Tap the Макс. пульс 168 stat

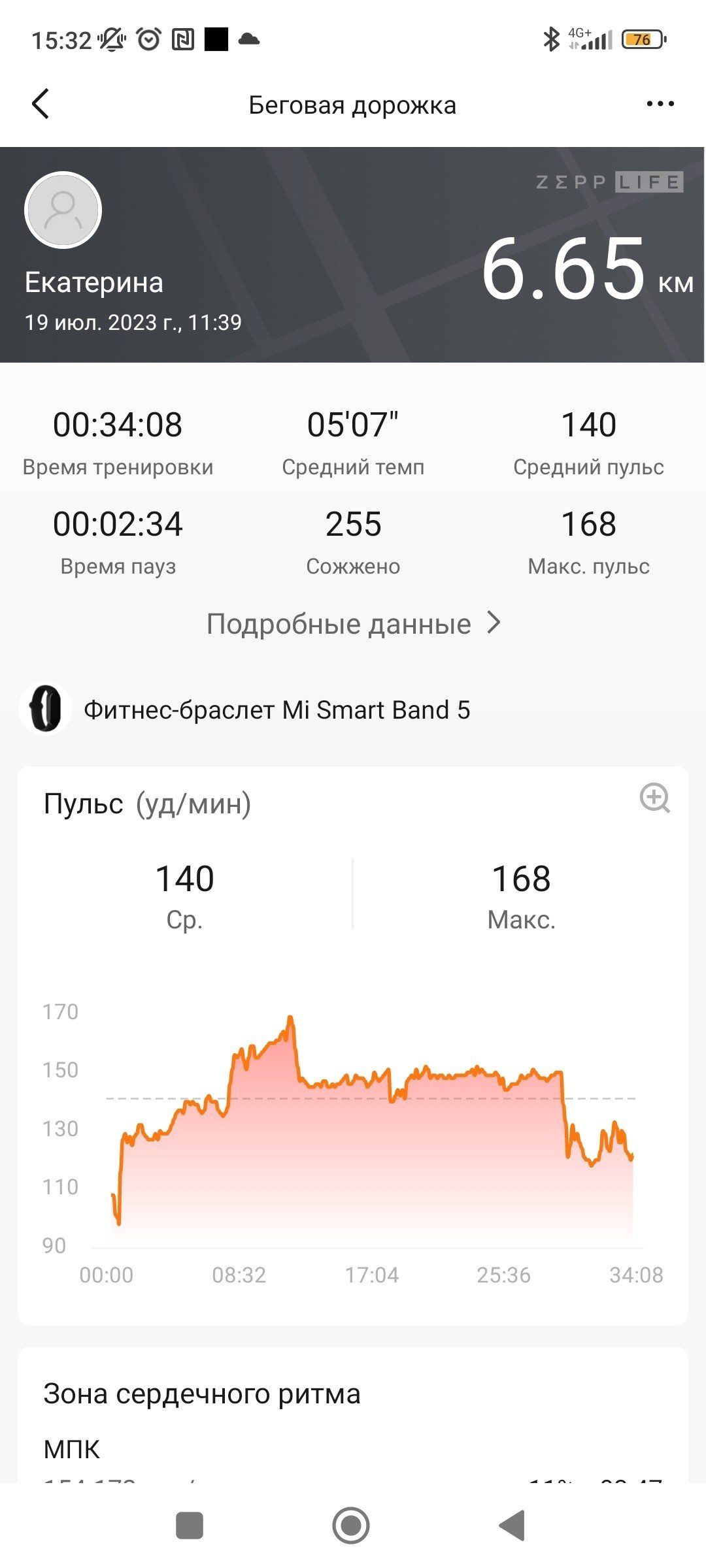point(588,542)
